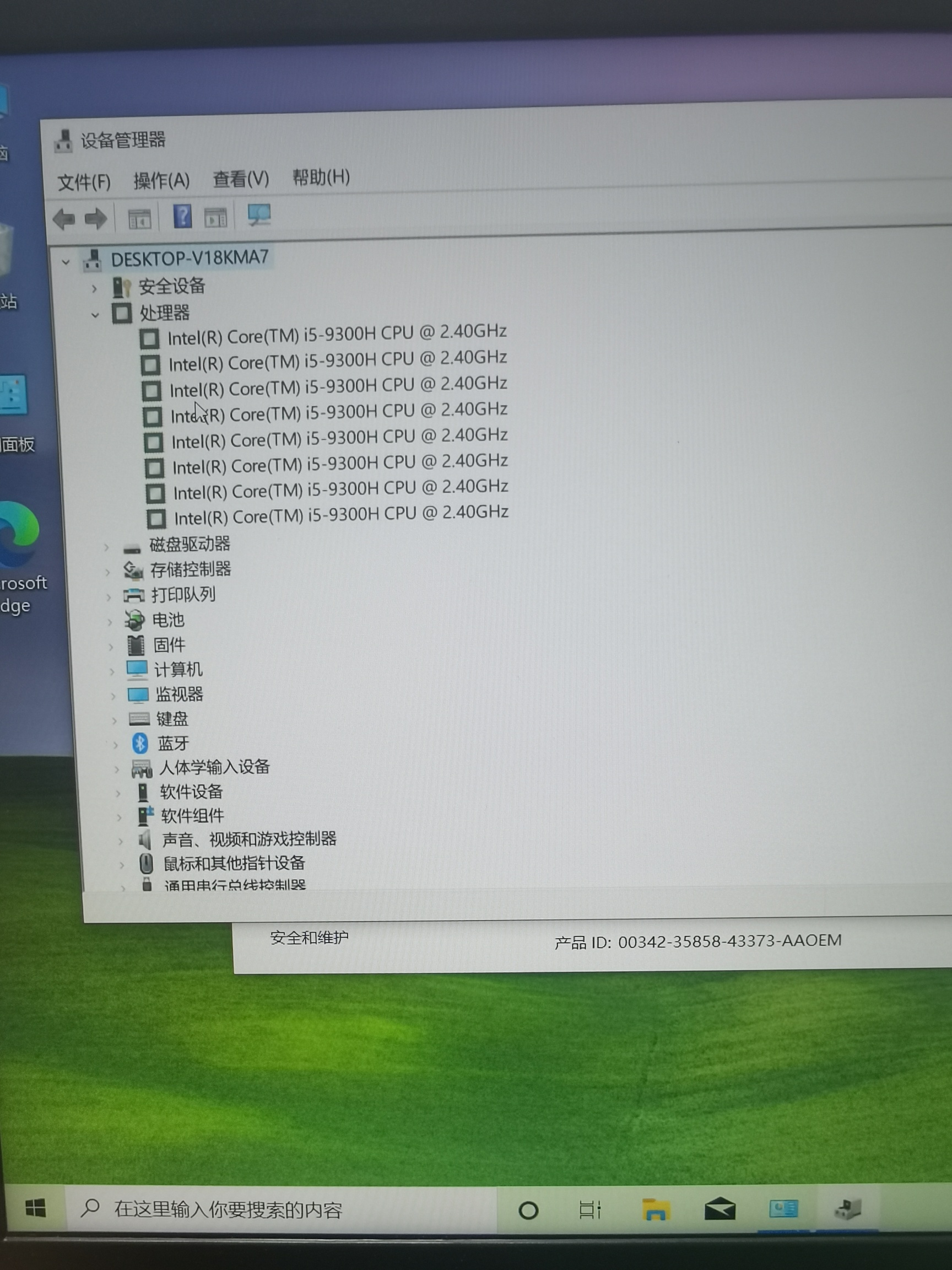Click the 蓝牙 Bluetooth icon

(x=140, y=744)
